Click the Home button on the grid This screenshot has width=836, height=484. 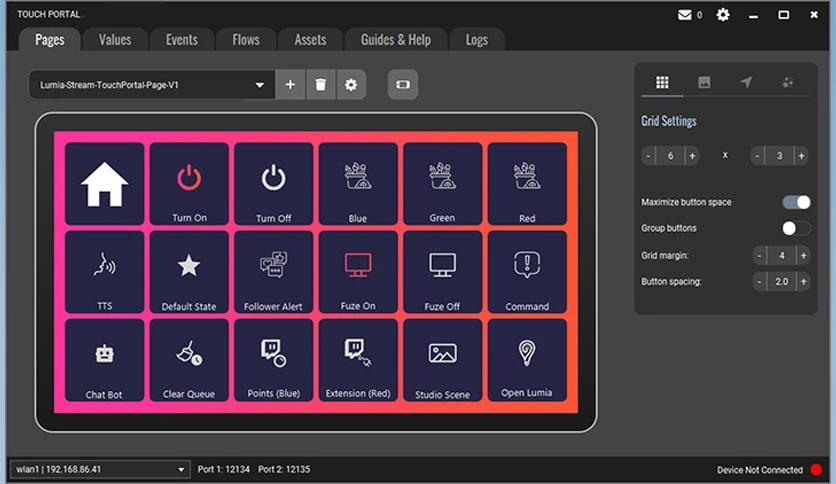[x=104, y=184]
